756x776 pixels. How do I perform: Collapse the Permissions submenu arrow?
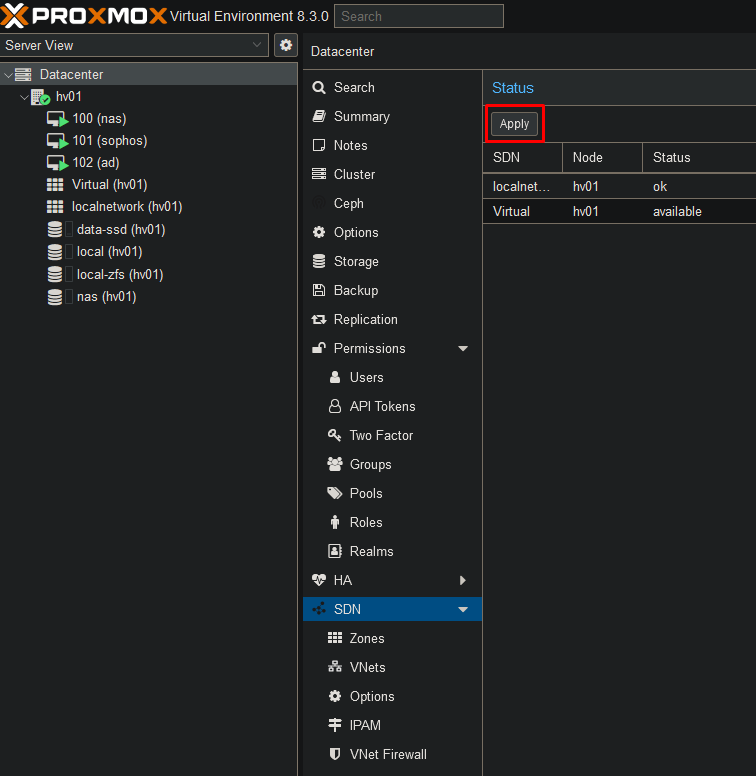tap(463, 349)
